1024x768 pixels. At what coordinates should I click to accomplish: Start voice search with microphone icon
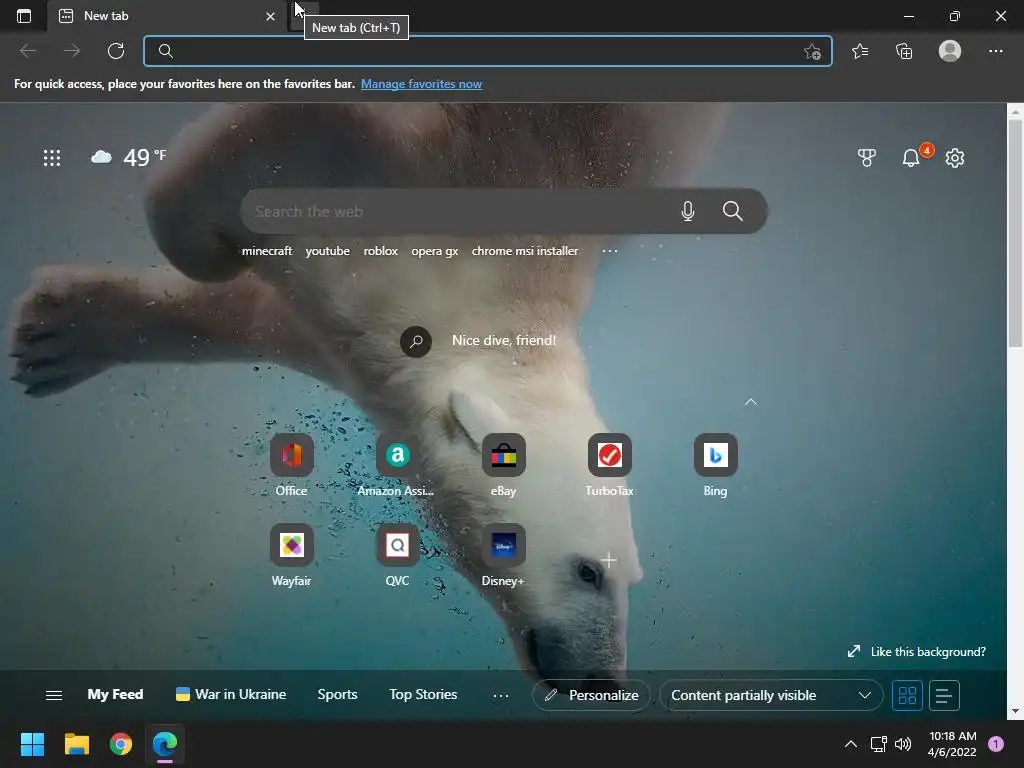[x=688, y=211]
